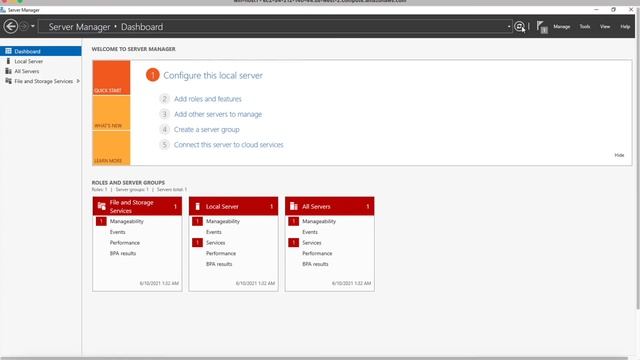Click the Server Manager title bar icon
This screenshot has height=360, width=640.
coord(3,10)
